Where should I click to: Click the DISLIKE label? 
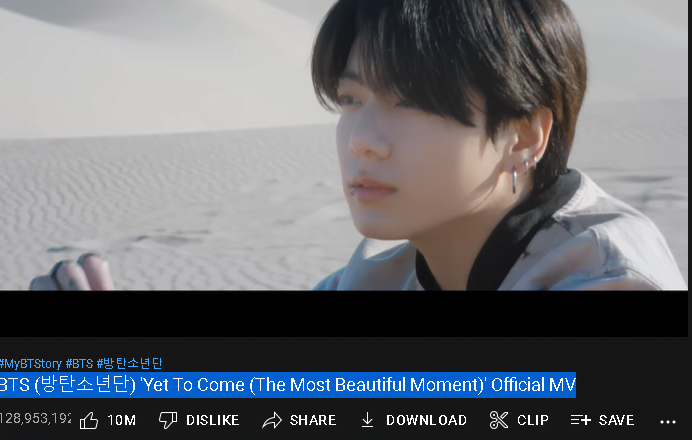click(213, 420)
